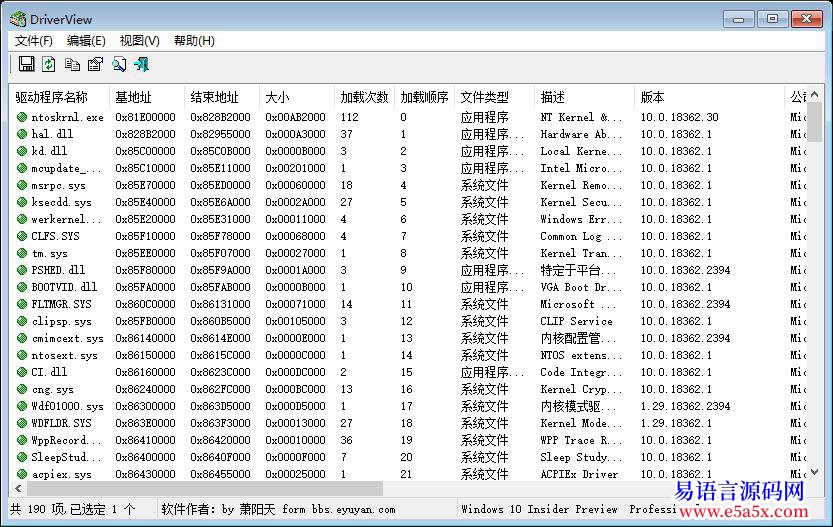Click the vertical scrollbar up arrow
Screen dimensions: 833x527
tap(815, 95)
